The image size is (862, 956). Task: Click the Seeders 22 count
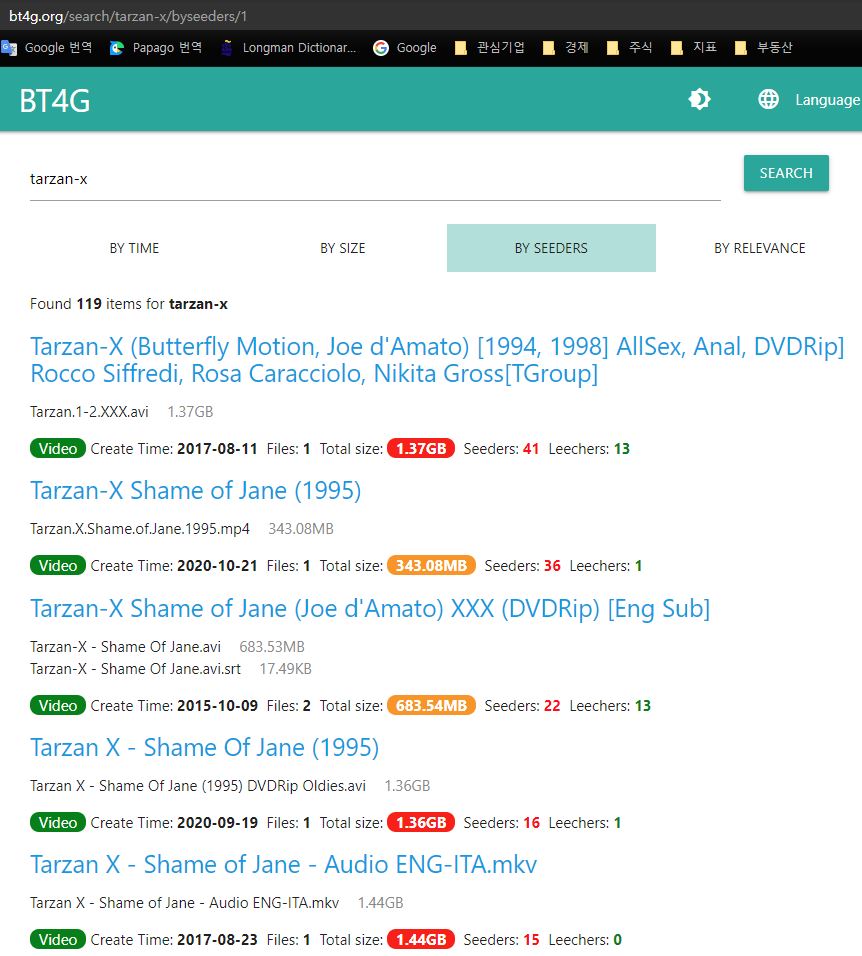552,705
